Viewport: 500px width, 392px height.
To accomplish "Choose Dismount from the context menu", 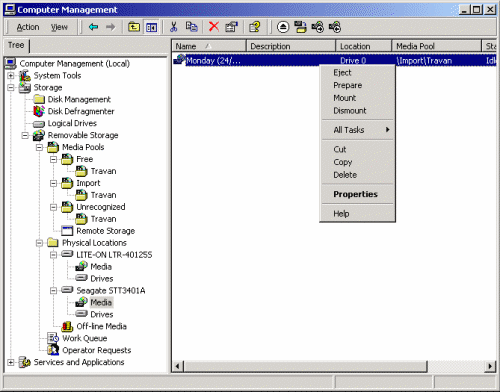I will pyautogui.click(x=357, y=110).
